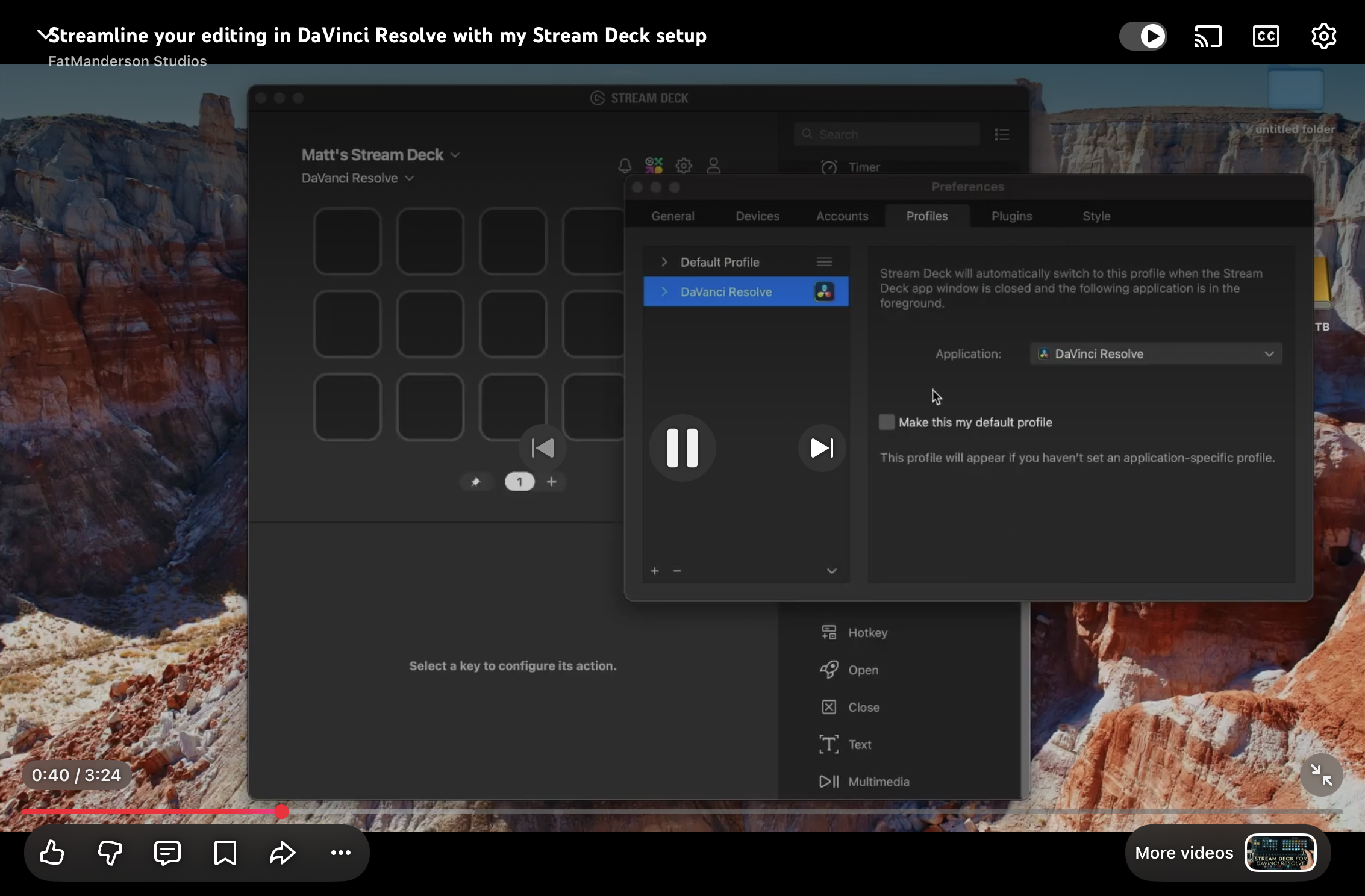The height and width of the screenshot is (896, 1365).
Task: Dislike the video with thumbs down
Action: (x=110, y=853)
